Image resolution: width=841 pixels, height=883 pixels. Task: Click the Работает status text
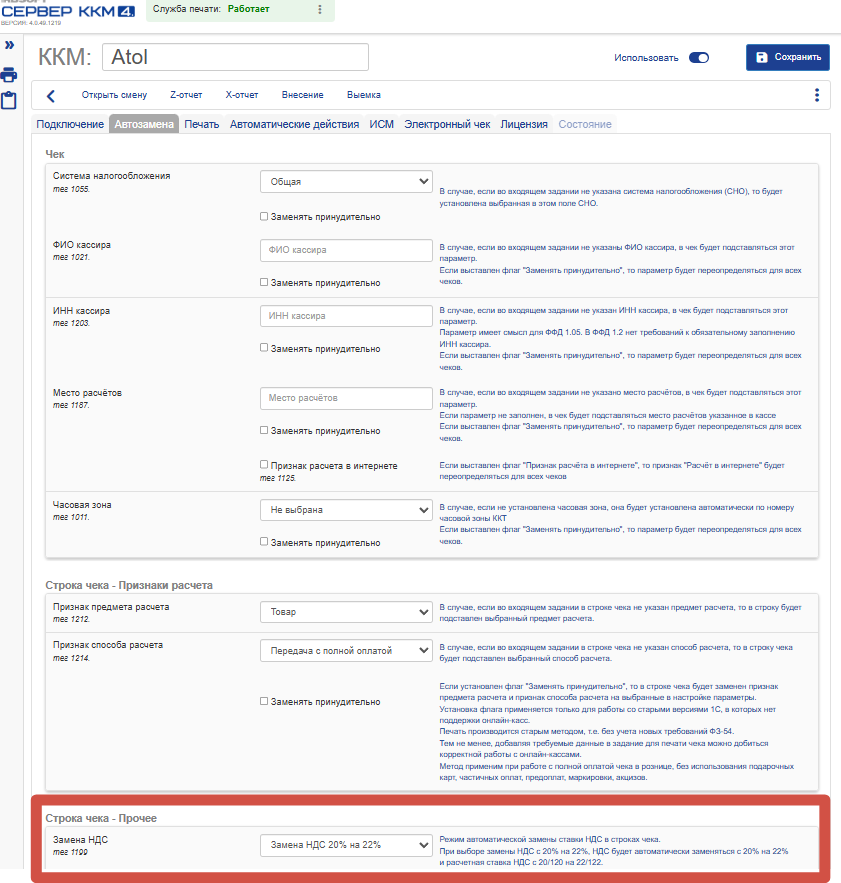tap(248, 9)
